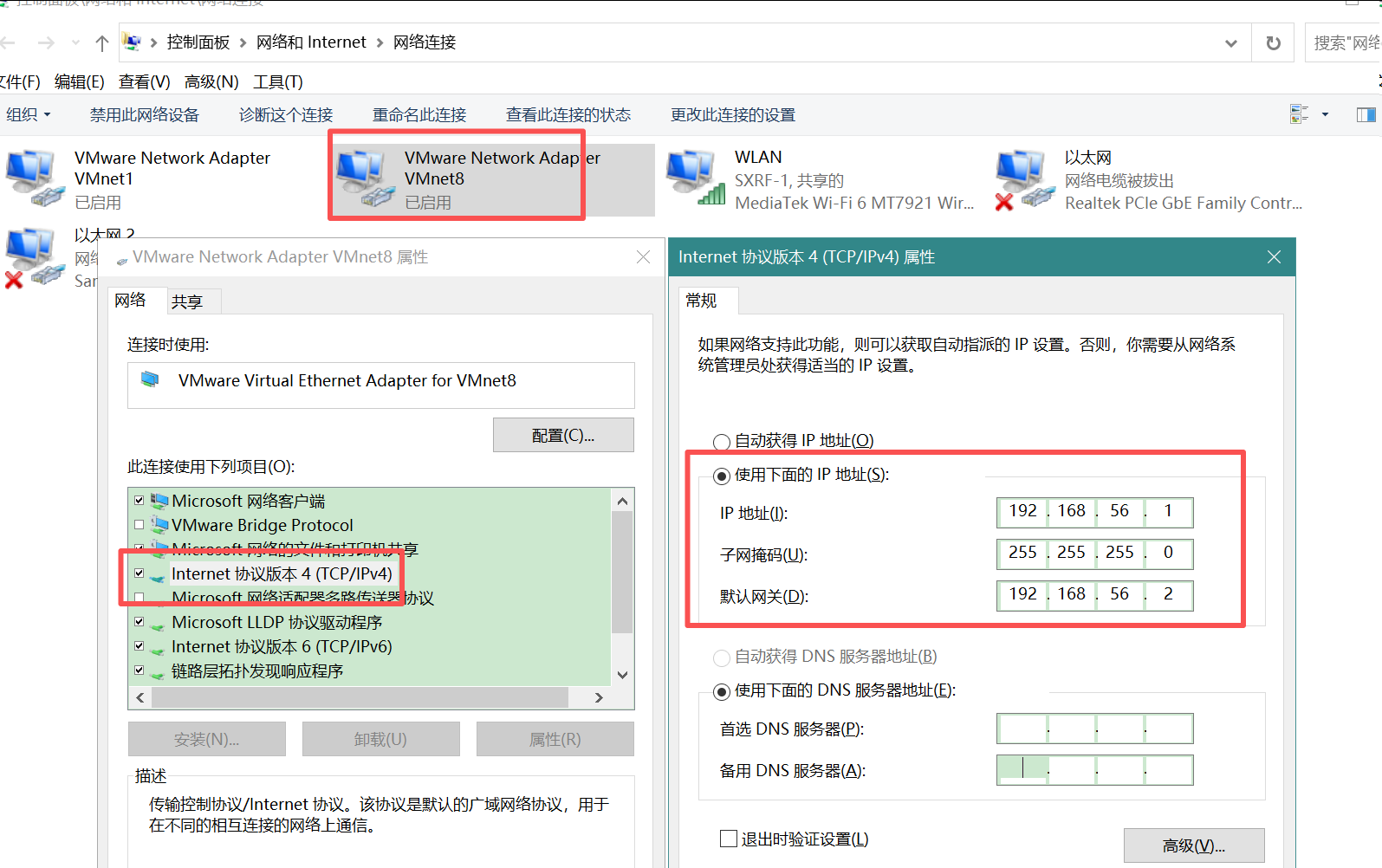1382x868 pixels.
Task: Click 禁用此网络设备 toolbar command
Action: coord(145,114)
